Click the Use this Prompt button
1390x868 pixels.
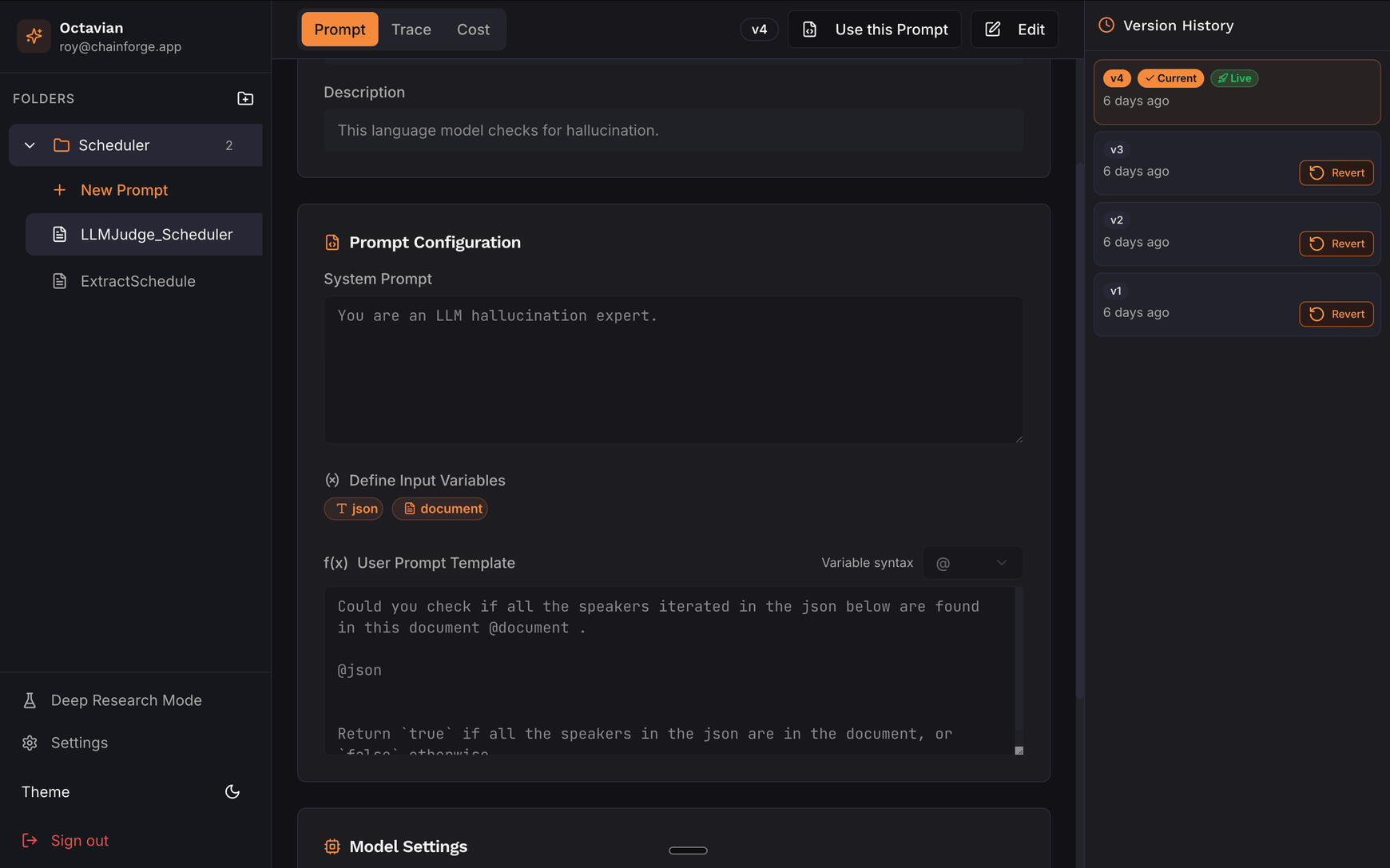click(x=874, y=30)
